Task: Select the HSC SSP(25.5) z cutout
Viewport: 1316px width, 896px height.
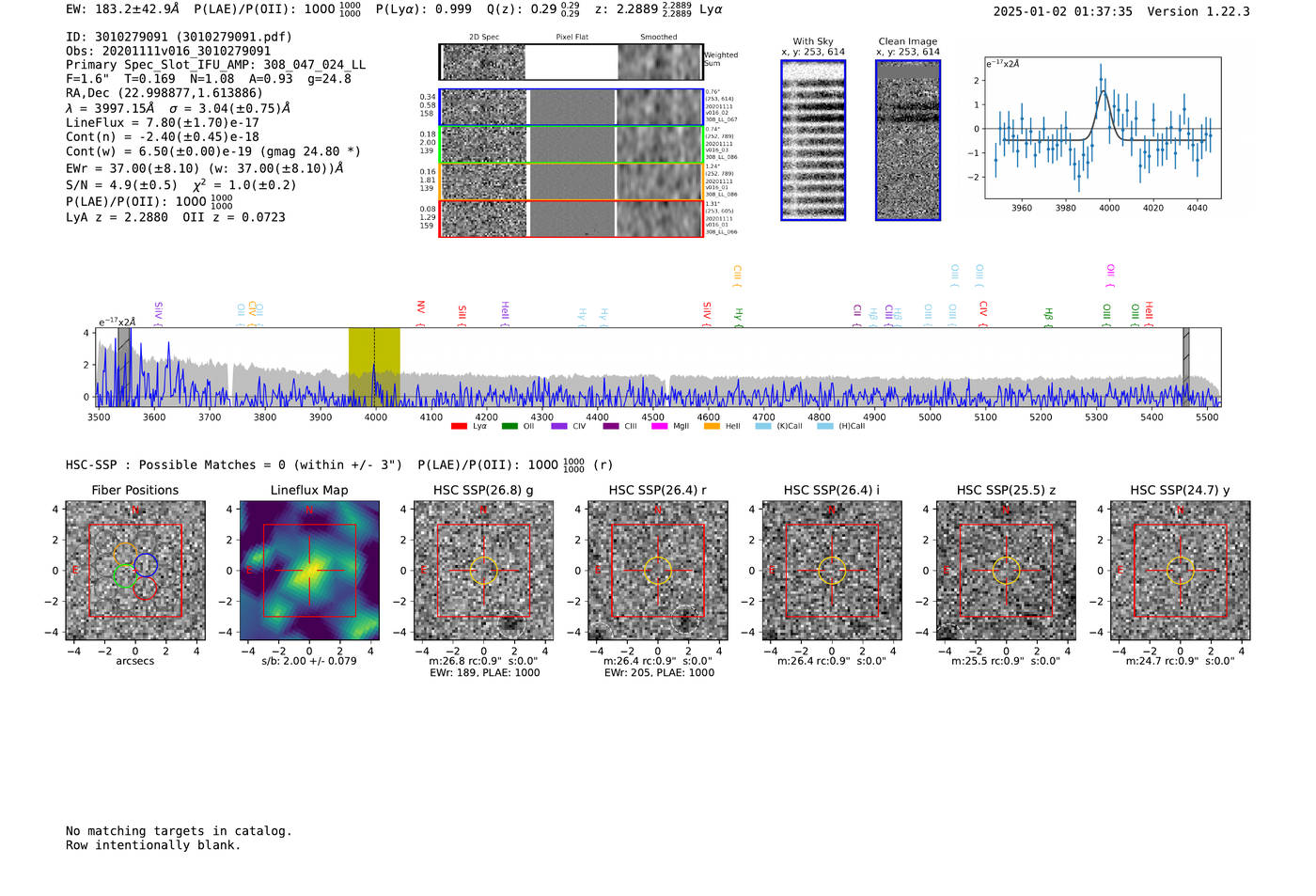Action: click(x=1006, y=571)
